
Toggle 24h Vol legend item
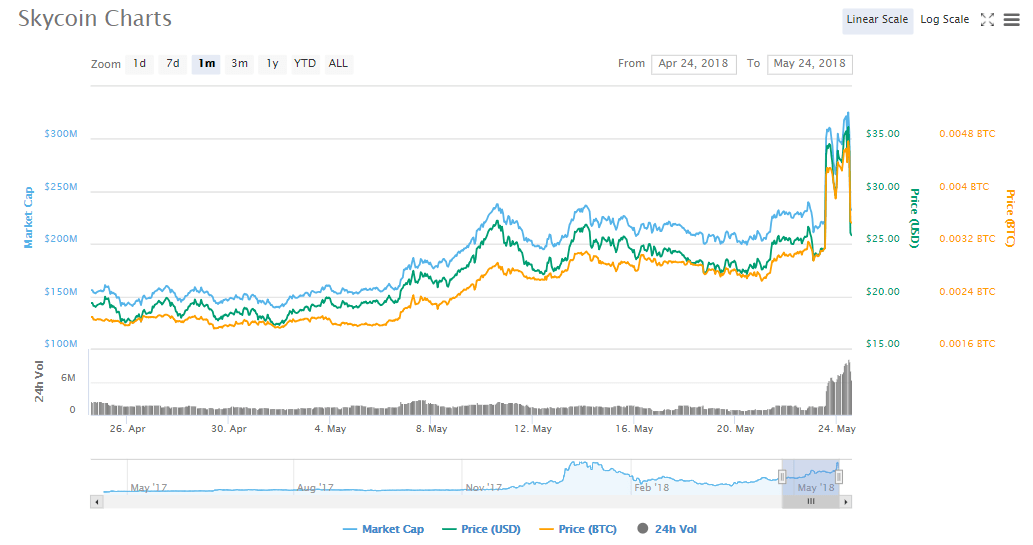click(667, 529)
